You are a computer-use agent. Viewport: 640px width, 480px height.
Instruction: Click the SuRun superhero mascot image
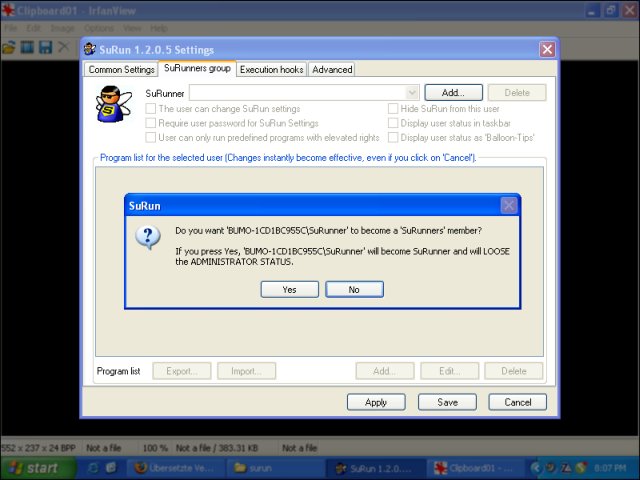113,104
